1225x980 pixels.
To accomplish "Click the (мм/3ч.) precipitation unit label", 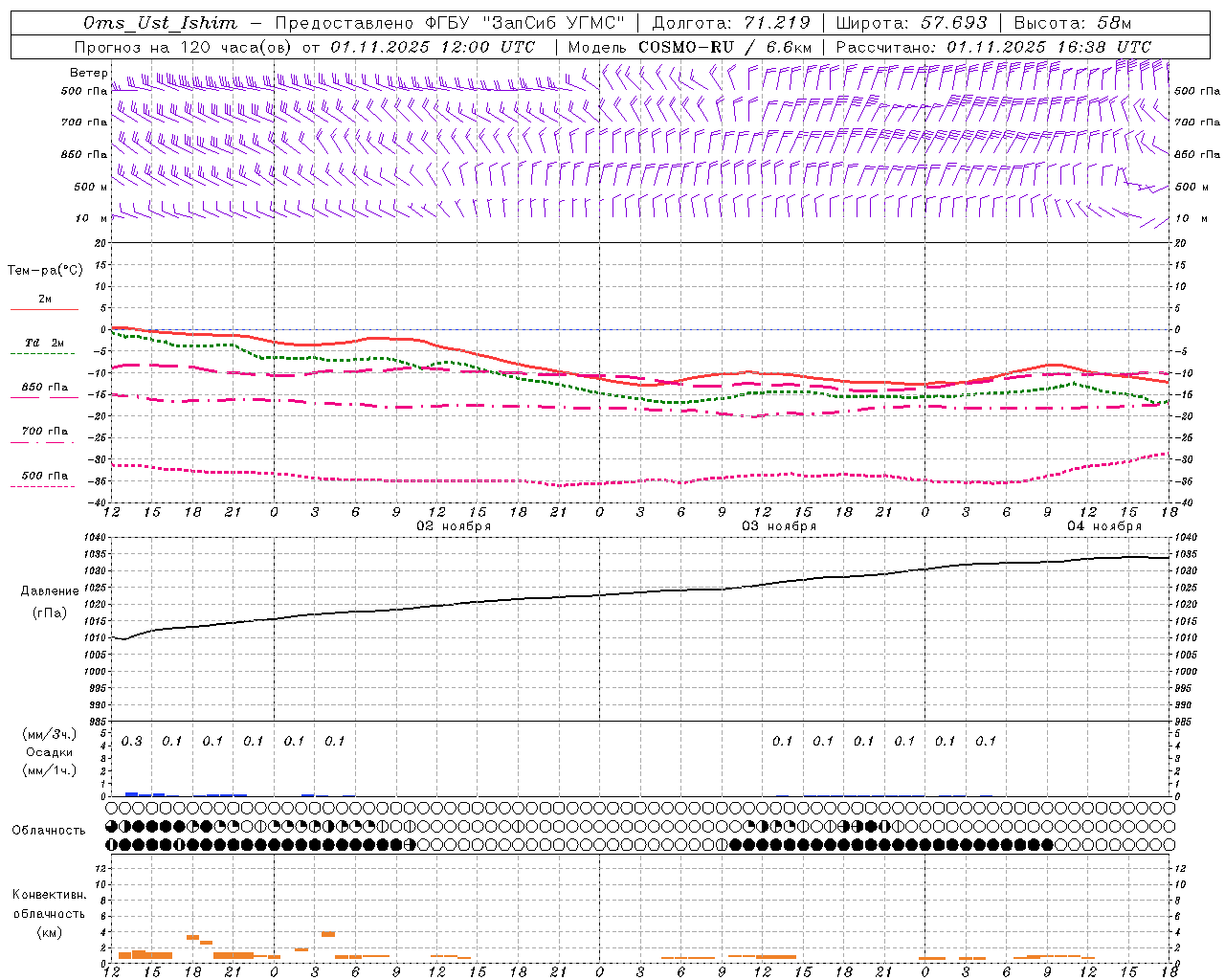I will [49, 734].
